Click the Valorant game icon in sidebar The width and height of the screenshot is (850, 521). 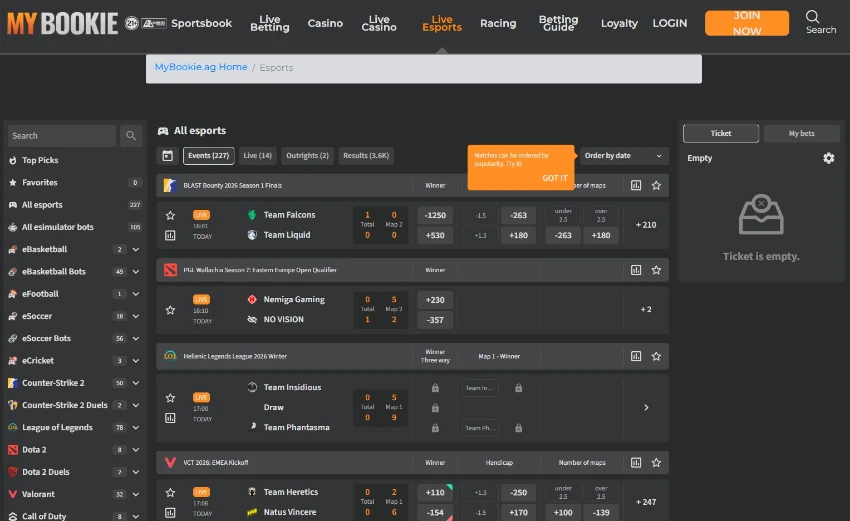12,494
